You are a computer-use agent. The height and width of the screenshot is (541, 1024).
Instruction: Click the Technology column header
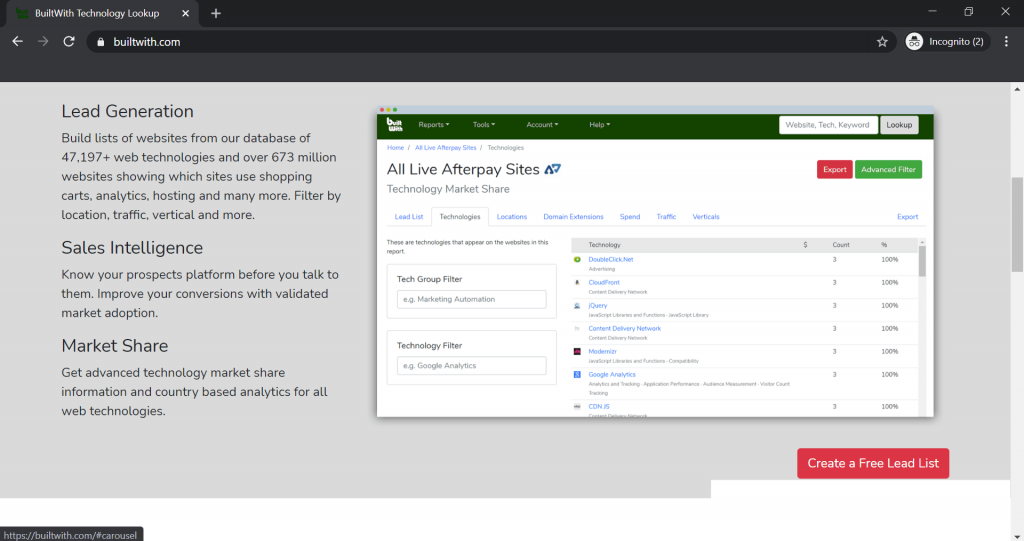[604, 245]
